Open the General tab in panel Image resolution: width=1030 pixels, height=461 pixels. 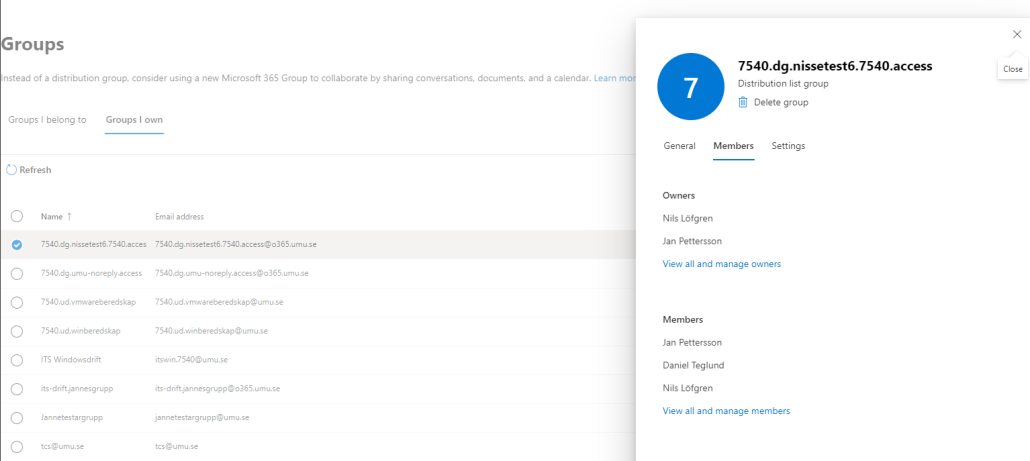(679, 146)
